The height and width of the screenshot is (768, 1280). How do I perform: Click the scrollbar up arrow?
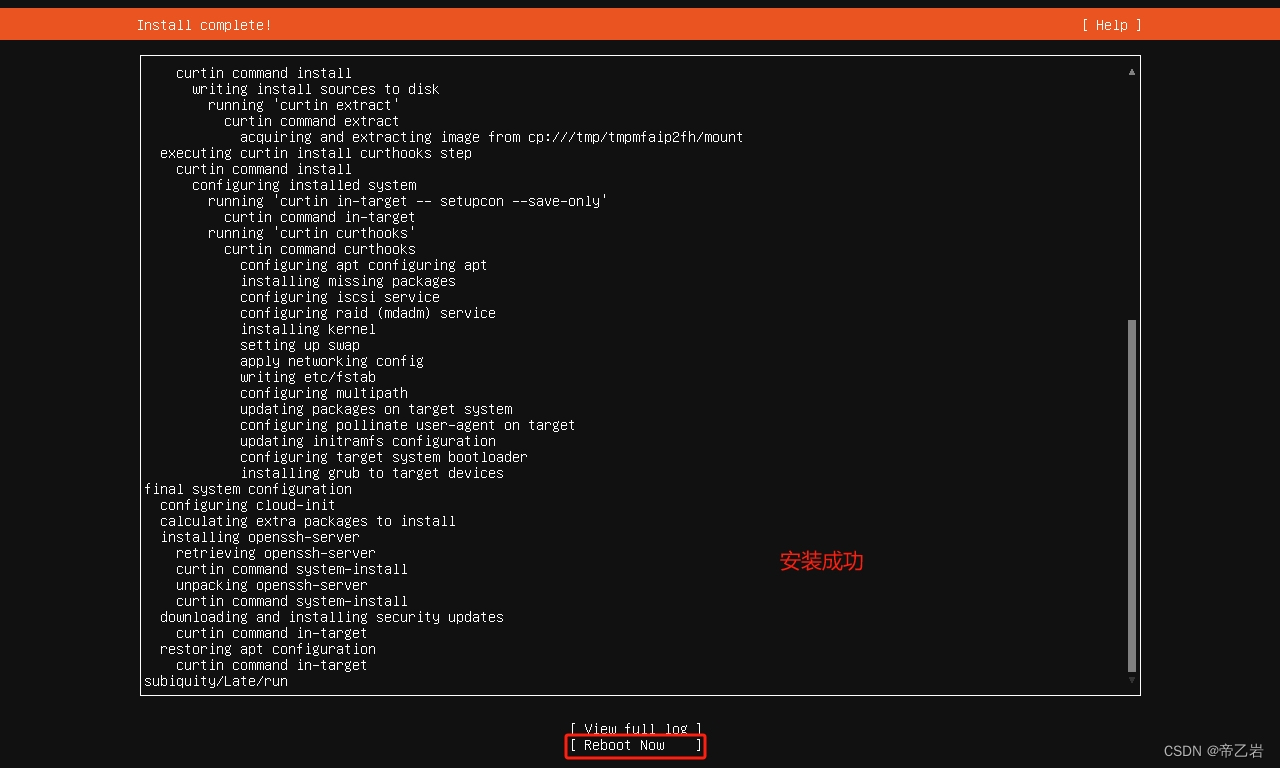coord(1132,72)
